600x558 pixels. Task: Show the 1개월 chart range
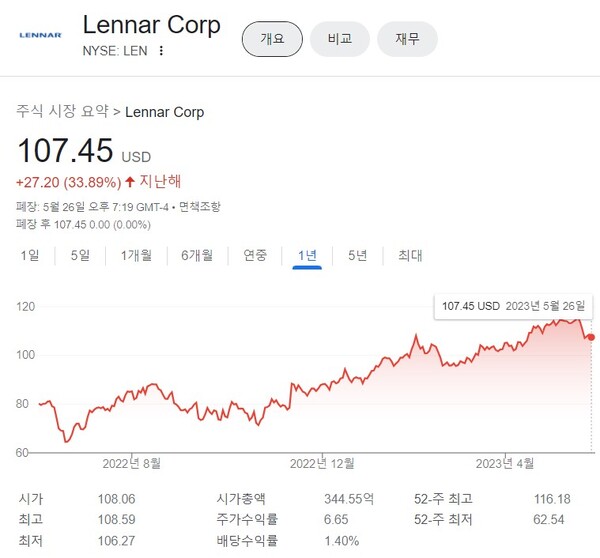[x=136, y=256]
